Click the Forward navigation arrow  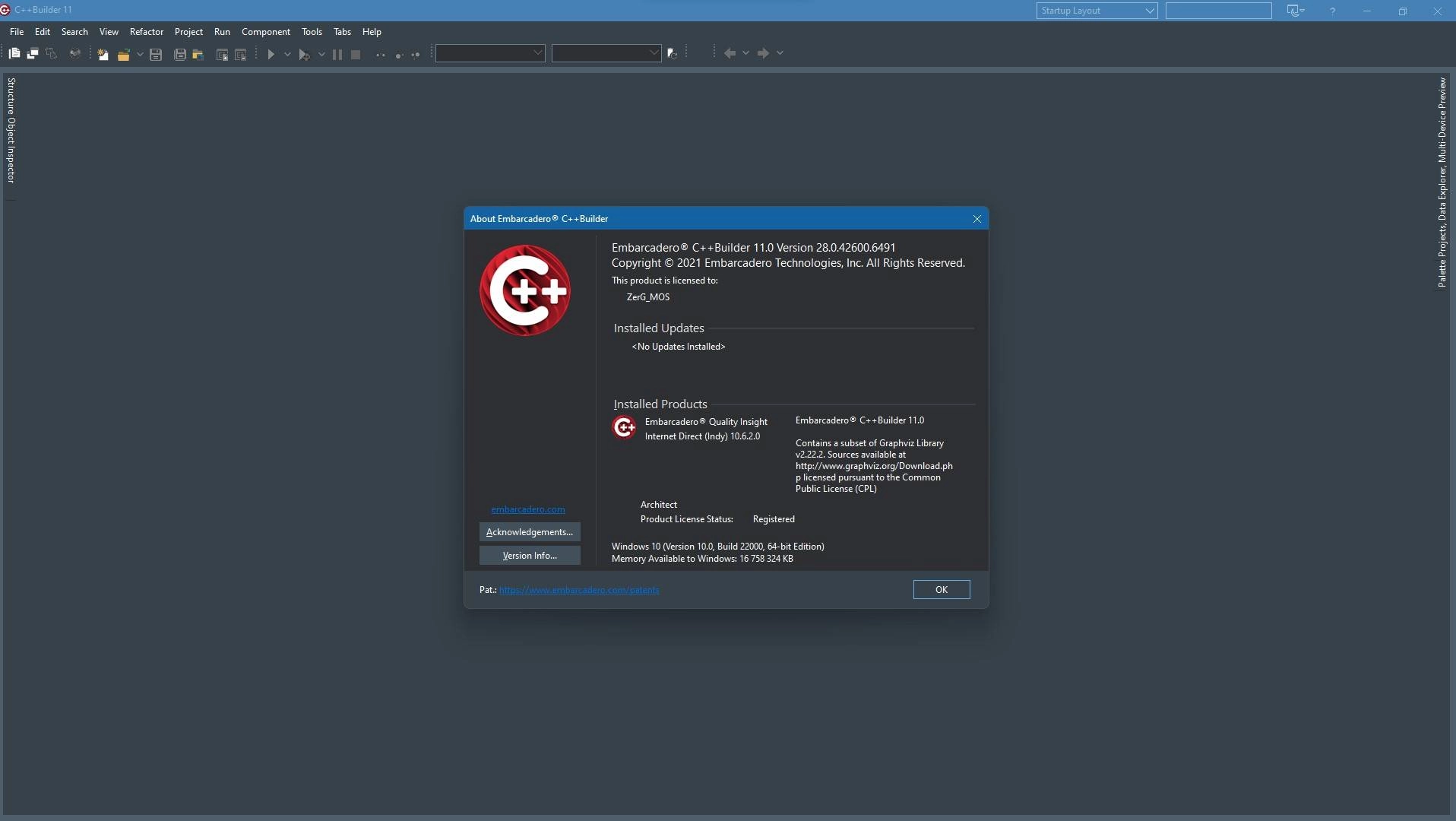[763, 53]
